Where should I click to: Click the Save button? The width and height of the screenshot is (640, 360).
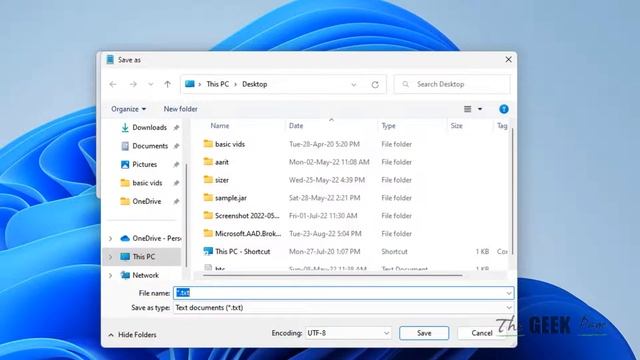(x=424, y=333)
